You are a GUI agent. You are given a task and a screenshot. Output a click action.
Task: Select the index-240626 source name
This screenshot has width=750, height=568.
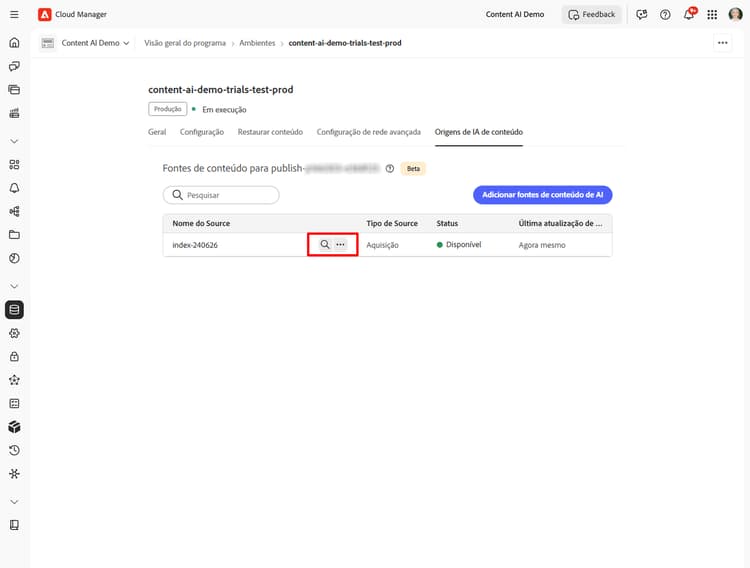[x=195, y=245]
